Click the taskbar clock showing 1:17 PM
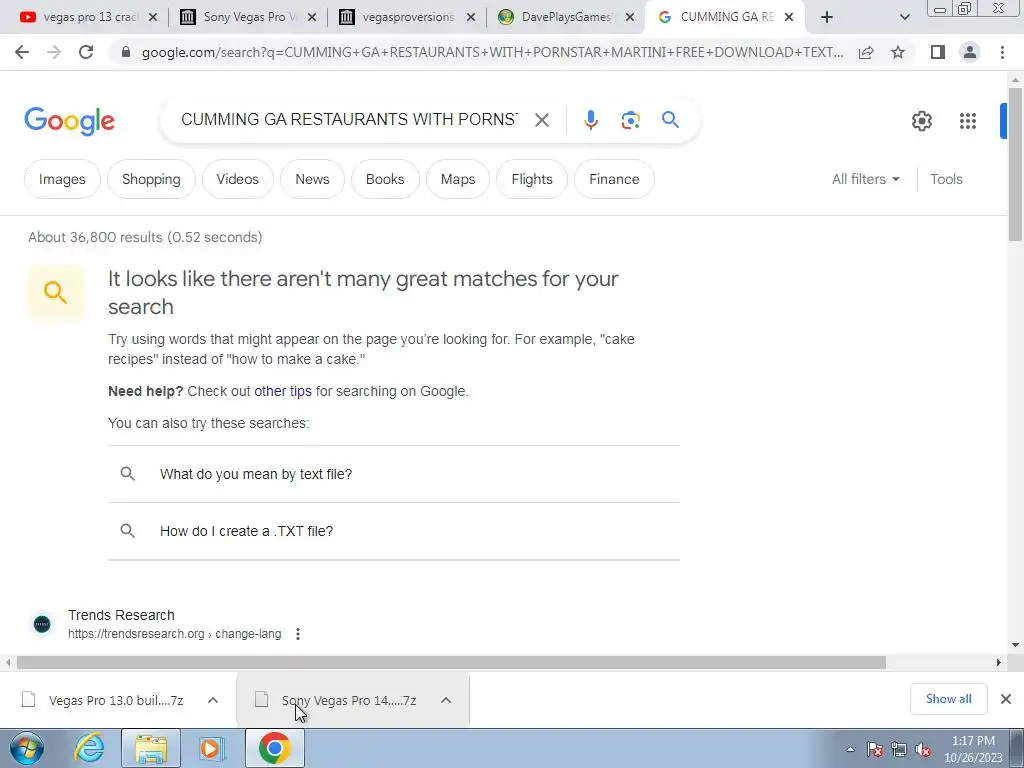 pos(973,749)
